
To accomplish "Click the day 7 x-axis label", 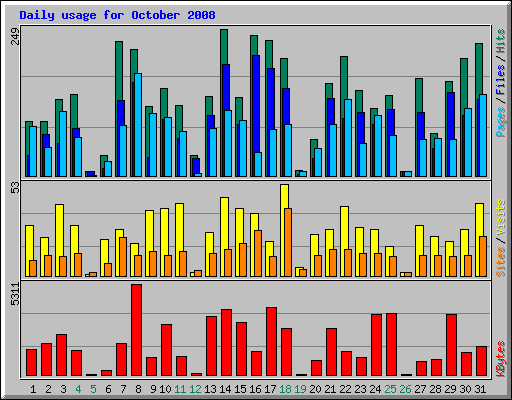I will [x=123, y=389].
